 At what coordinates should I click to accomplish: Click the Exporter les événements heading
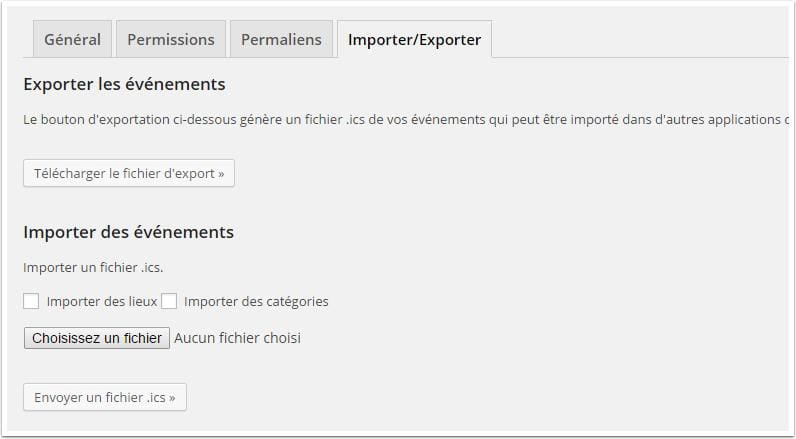click(x=124, y=84)
